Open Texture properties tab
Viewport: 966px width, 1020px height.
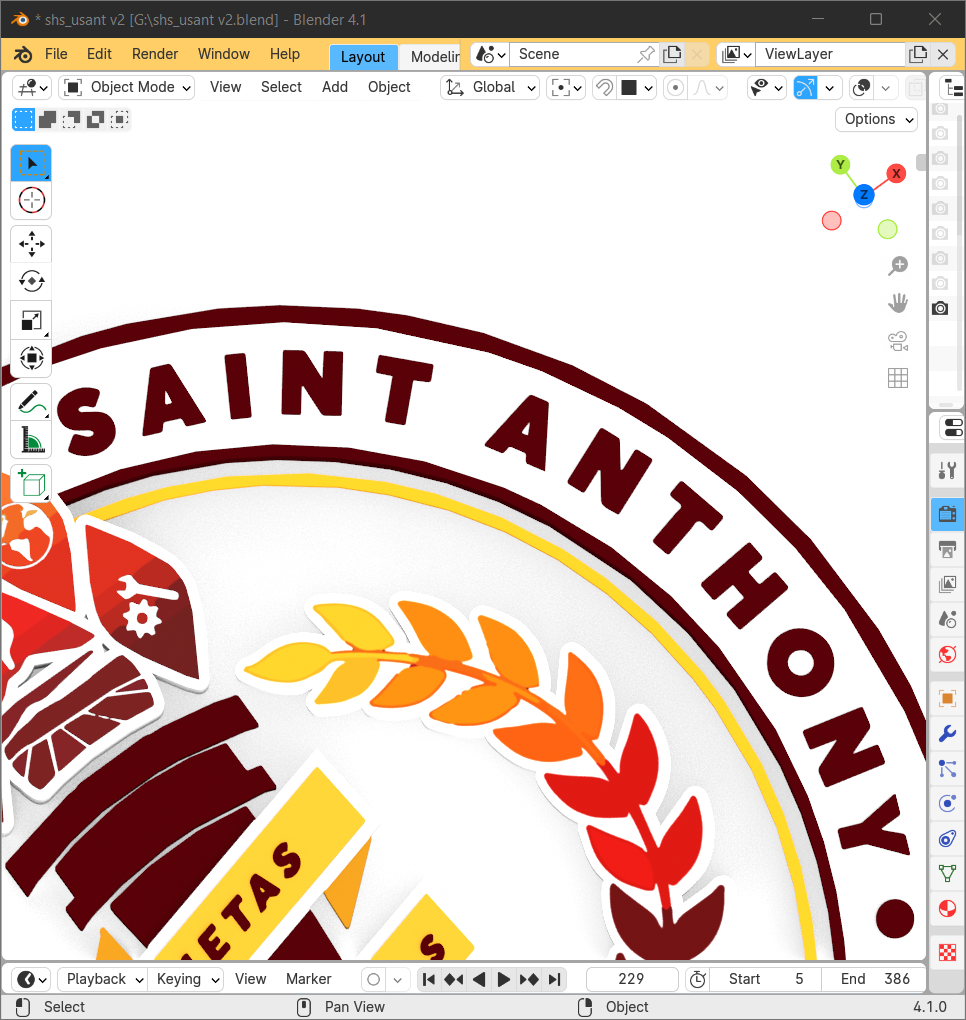(947, 953)
